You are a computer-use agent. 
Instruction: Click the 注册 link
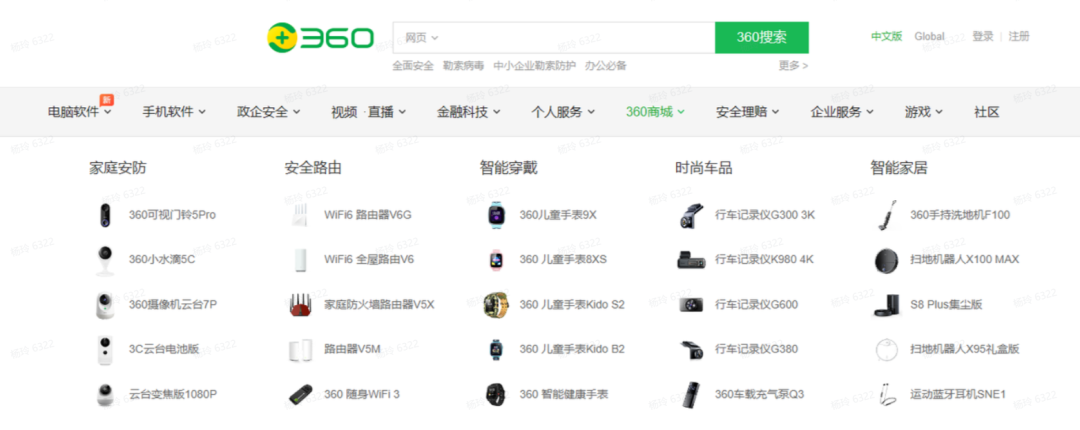click(x=1019, y=37)
